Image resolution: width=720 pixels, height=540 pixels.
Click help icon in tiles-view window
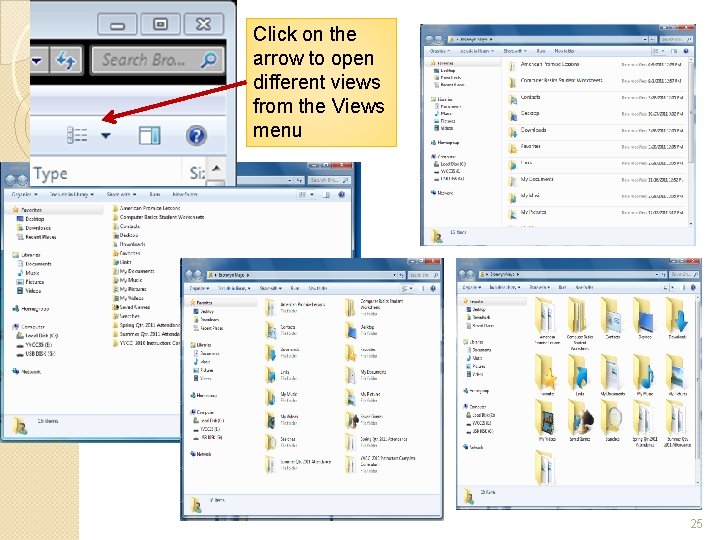[x=433, y=288]
